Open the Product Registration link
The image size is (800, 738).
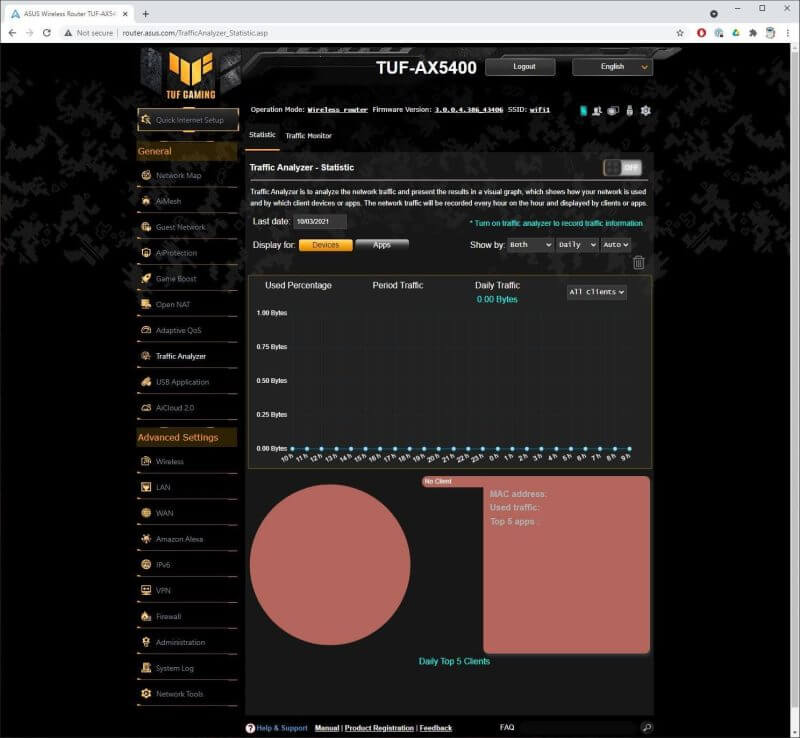tap(379, 728)
